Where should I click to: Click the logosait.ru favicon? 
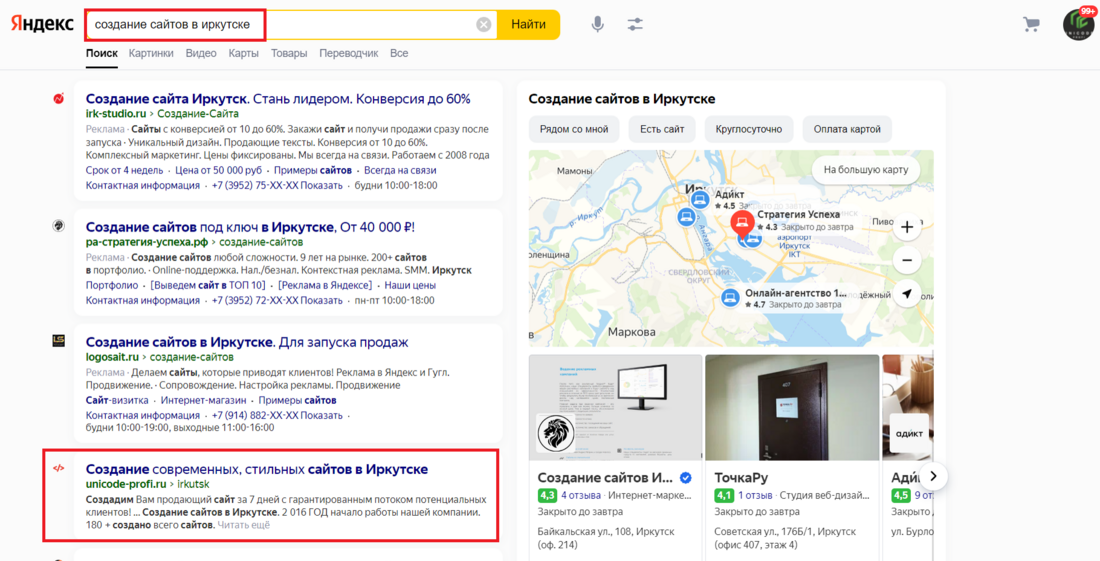tap(59, 341)
